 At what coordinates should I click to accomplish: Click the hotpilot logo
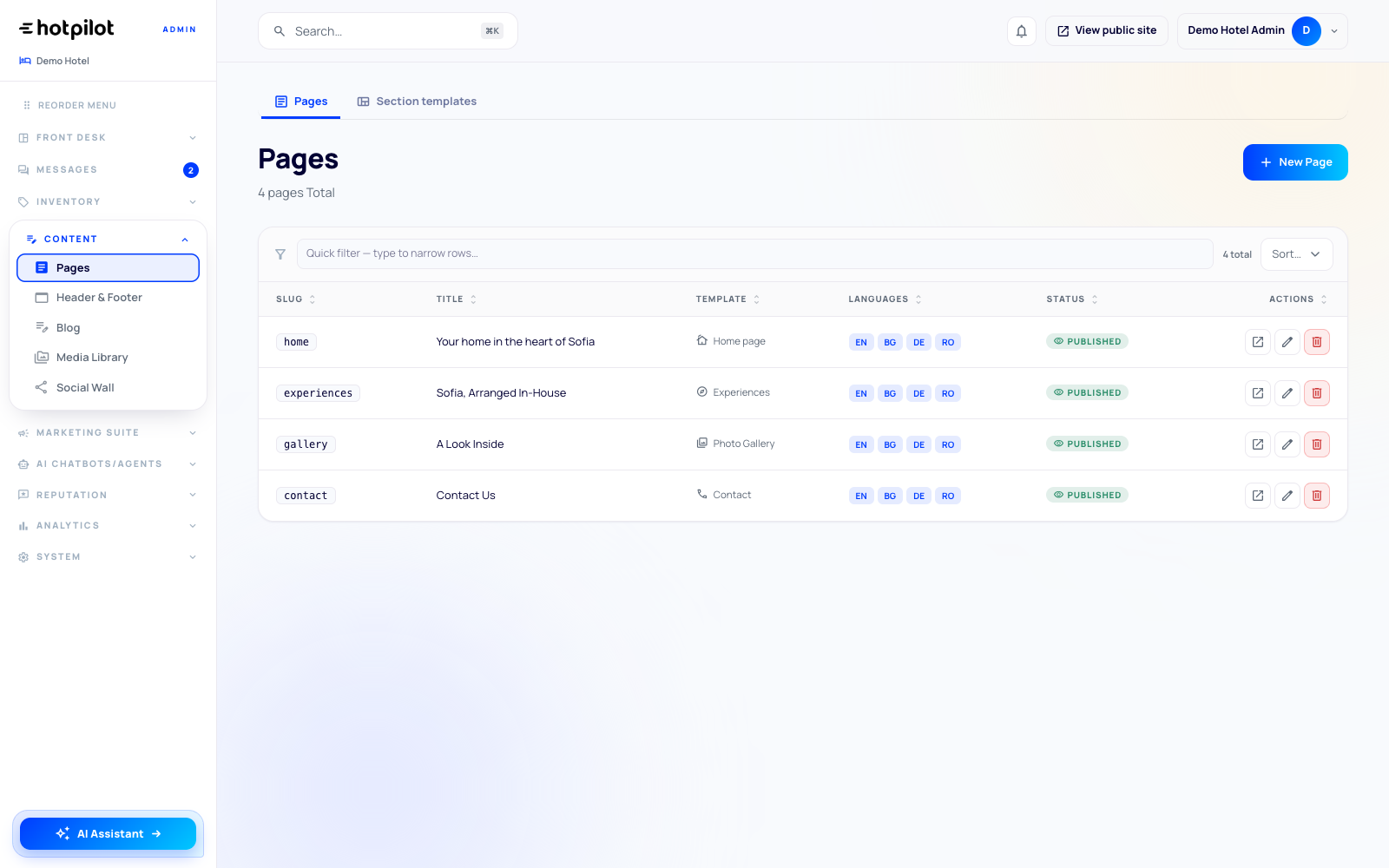pos(67,29)
